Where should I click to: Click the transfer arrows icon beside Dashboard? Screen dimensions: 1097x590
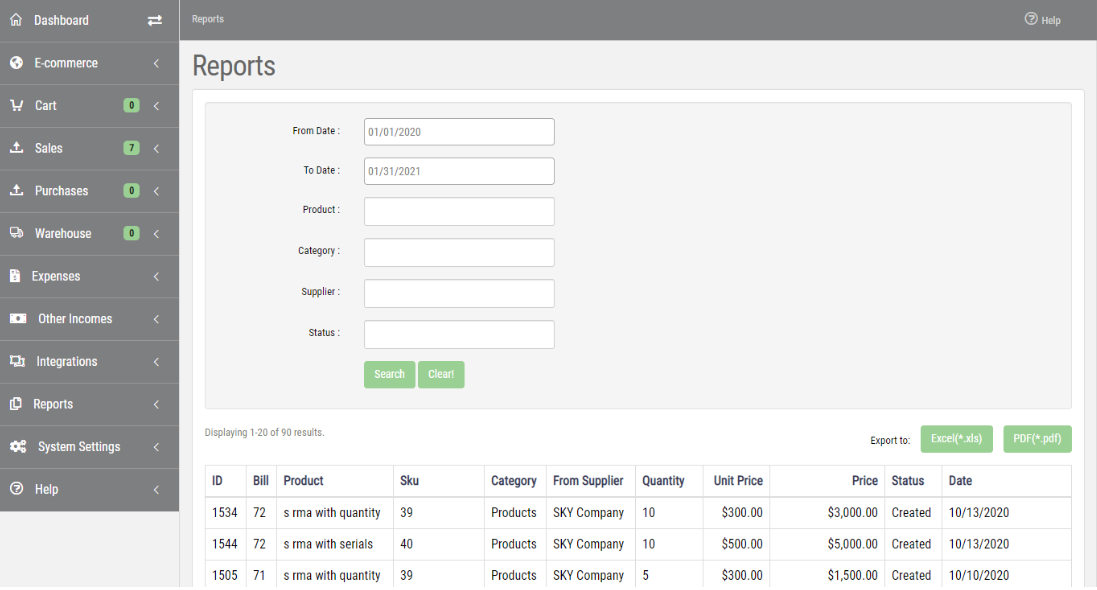pyautogui.click(x=155, y=20)
